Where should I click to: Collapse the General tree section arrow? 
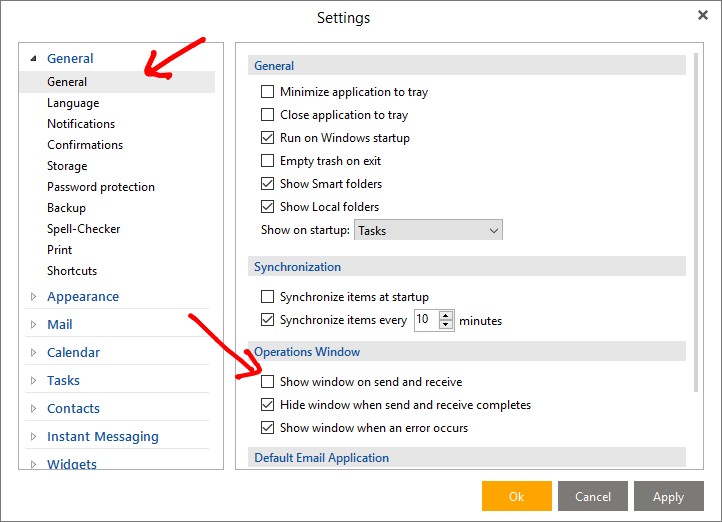coord(32,59)
